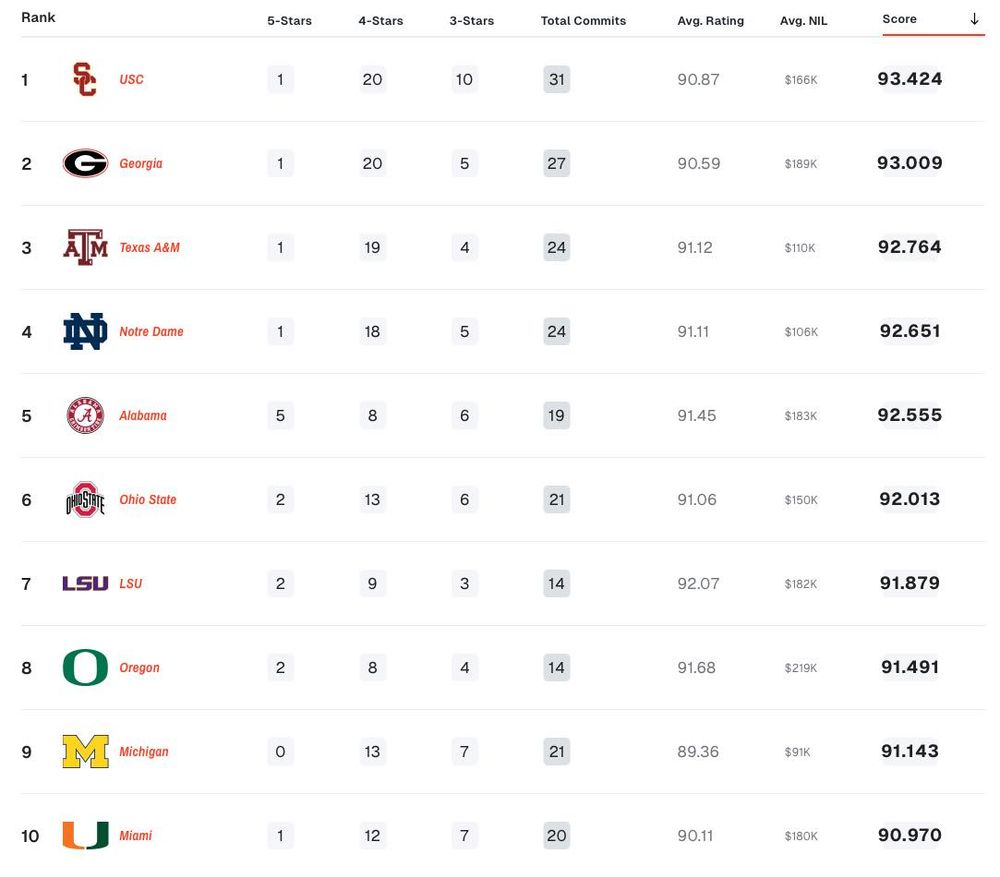Sort by Total Commits column header

[x=583, y=21]
